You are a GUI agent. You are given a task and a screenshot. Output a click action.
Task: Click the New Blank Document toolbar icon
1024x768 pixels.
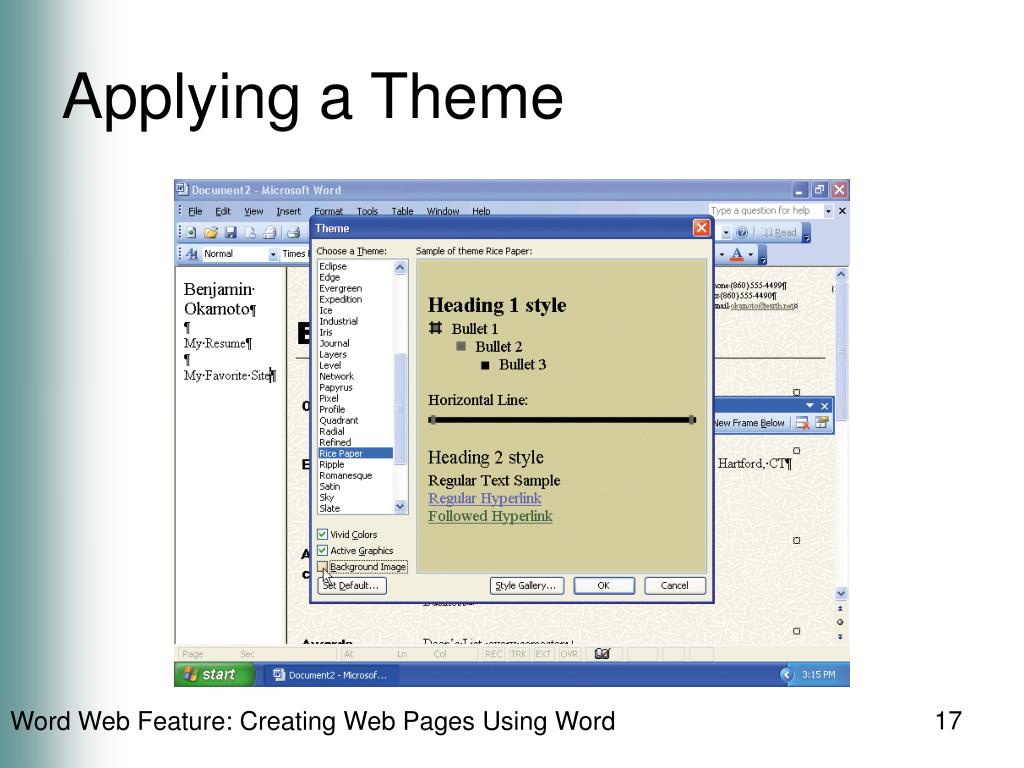click(191, 232)
